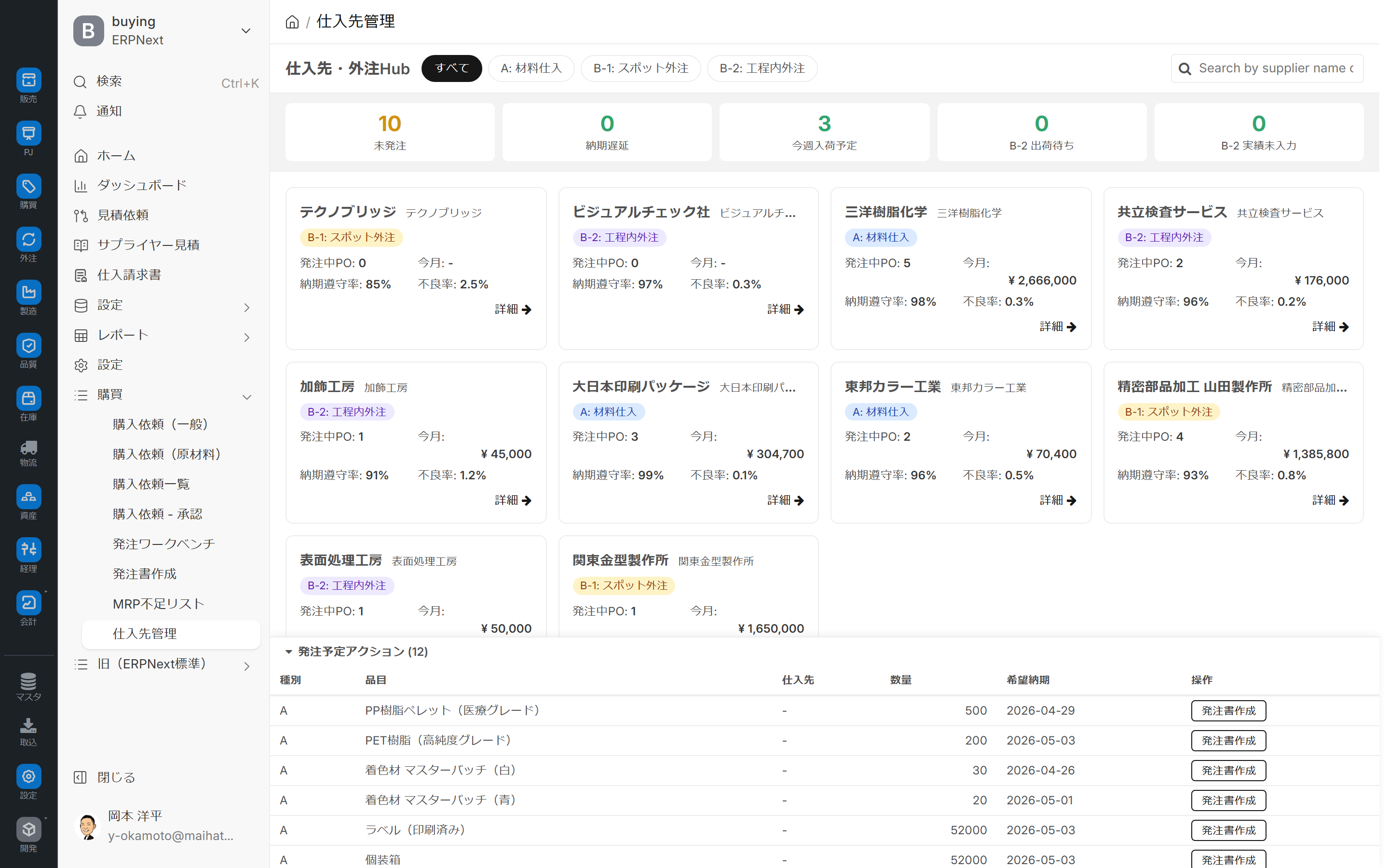Filter suppliers by A: 材料仕入

point(531,68)
